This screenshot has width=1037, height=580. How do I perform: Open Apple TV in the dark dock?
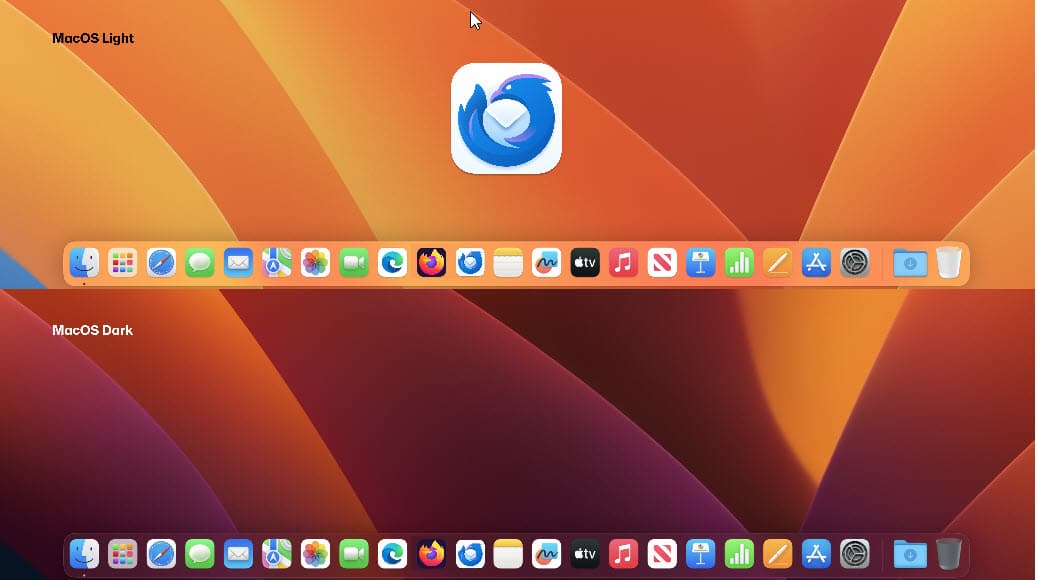pyautogui.click(x=585, y=554)
